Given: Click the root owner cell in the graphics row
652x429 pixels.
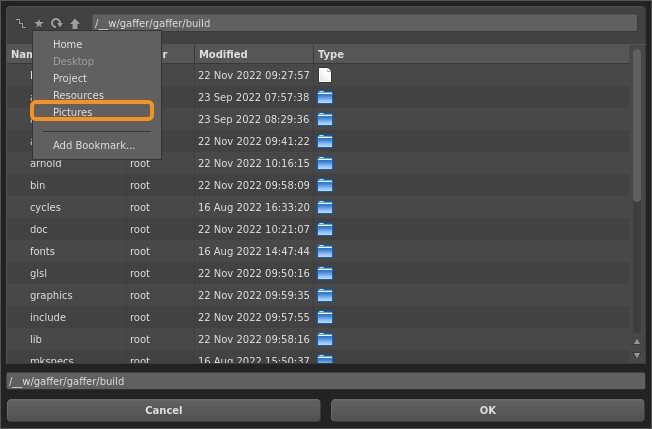Looking at the screenshot, I should (x=140, y=296).
